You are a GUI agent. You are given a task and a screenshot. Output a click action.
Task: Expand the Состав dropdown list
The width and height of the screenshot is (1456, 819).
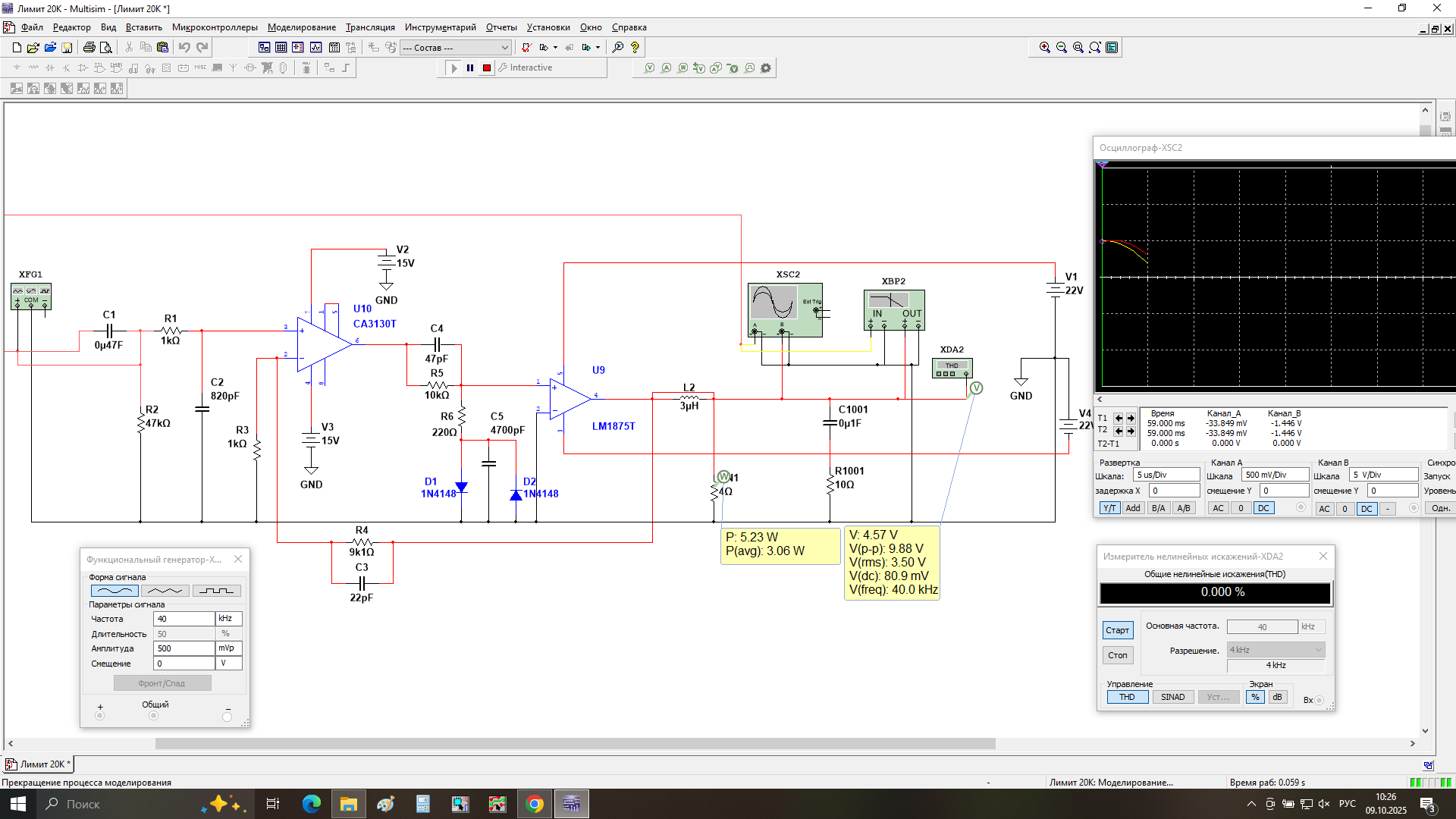(505, 48)
